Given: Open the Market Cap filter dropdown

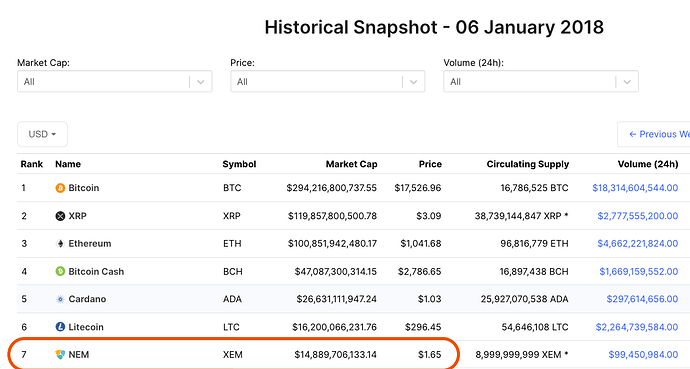Looking at the screenshot, I should [x=114, y=81].
